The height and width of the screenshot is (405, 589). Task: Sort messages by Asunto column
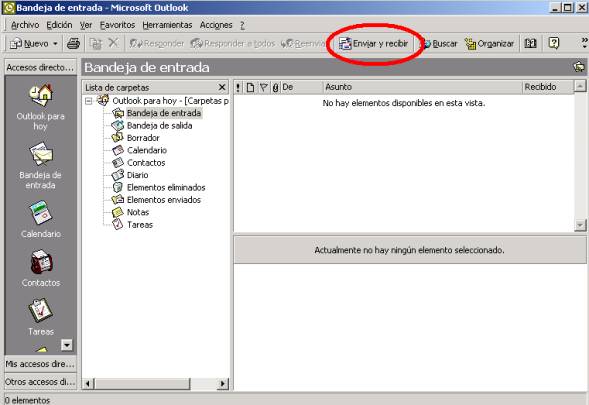point(423,88)
